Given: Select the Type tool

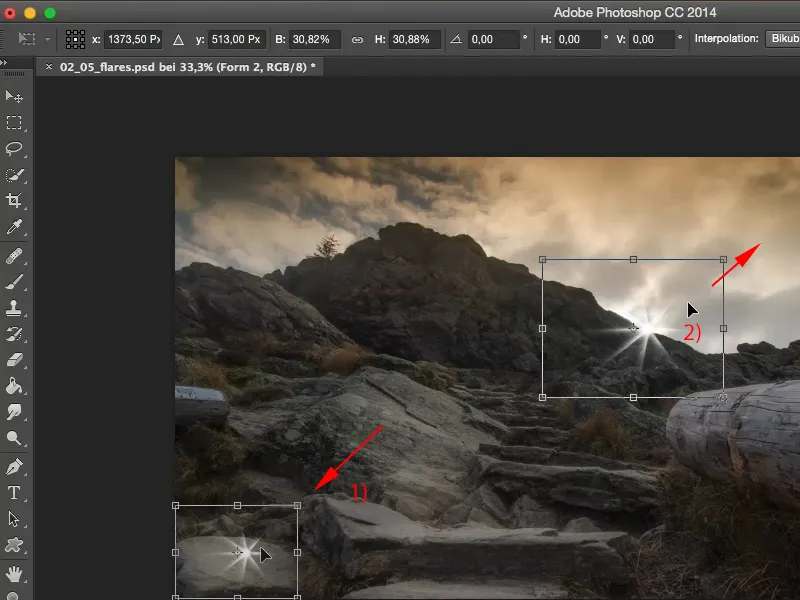Looking at the screenshot, I should [14, 493].
